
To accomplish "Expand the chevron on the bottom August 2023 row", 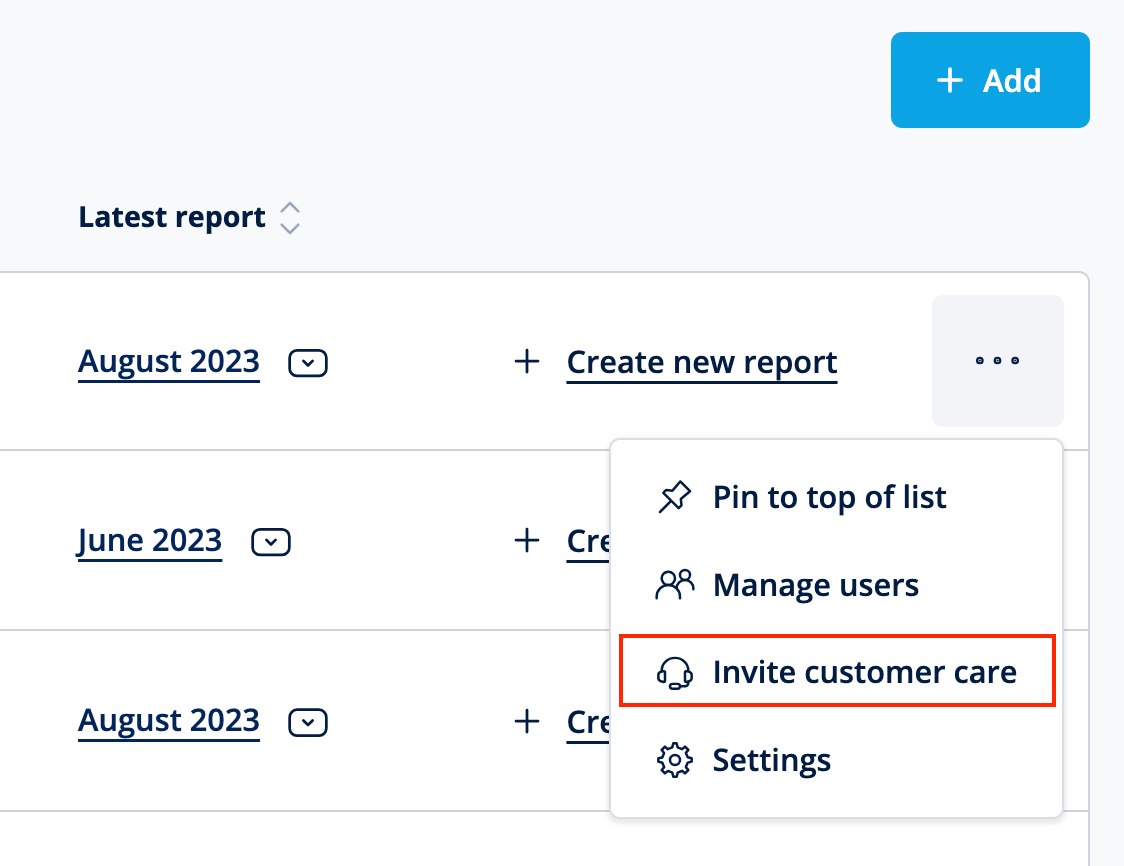I will [307, 721].
